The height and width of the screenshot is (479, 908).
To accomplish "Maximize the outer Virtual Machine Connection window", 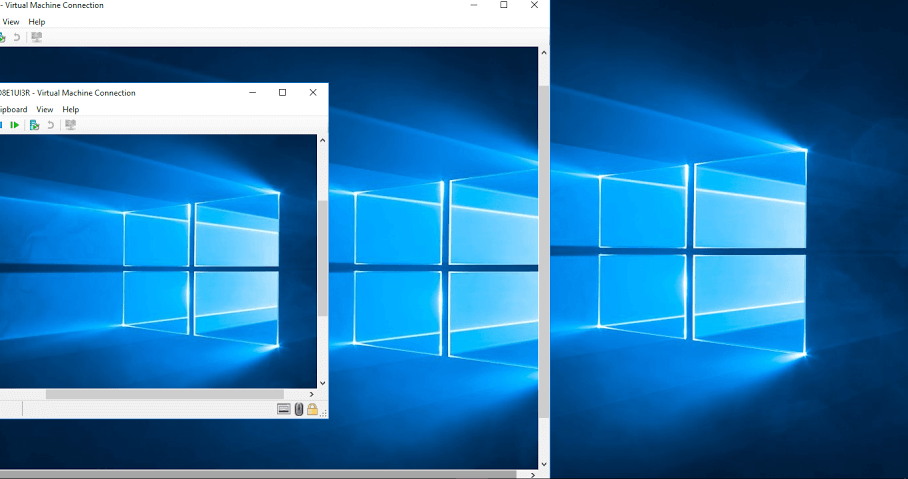I will [x=504, y=5].
